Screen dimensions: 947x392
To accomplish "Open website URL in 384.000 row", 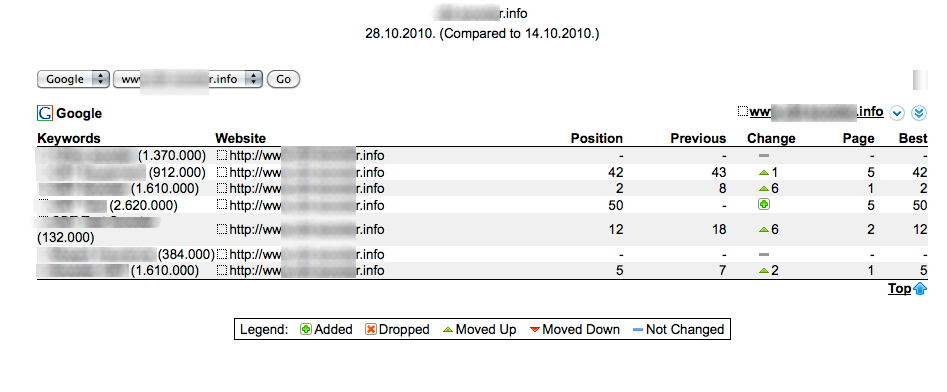I will (306, 254).
